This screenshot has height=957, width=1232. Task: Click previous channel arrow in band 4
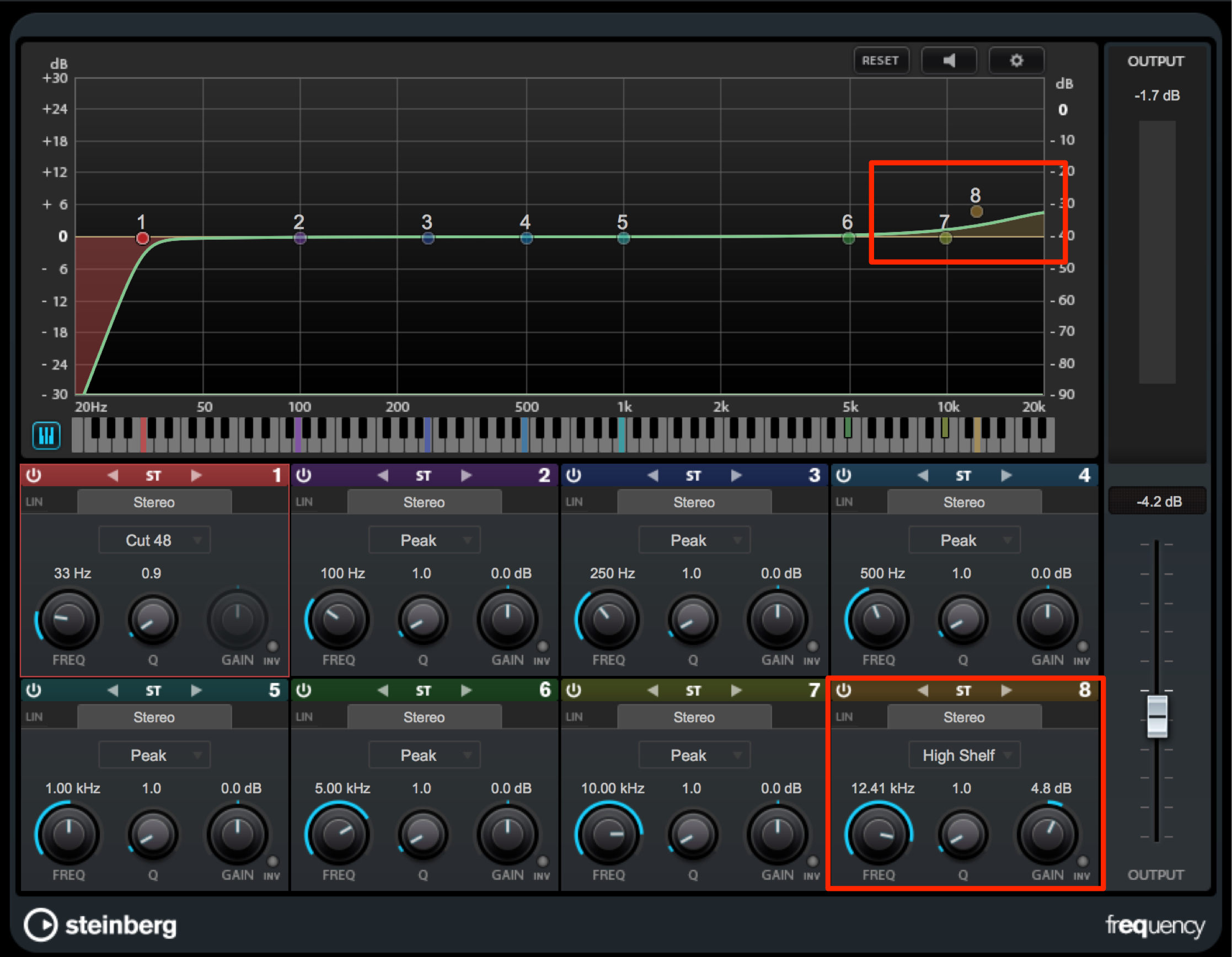[x=923, y=475]
